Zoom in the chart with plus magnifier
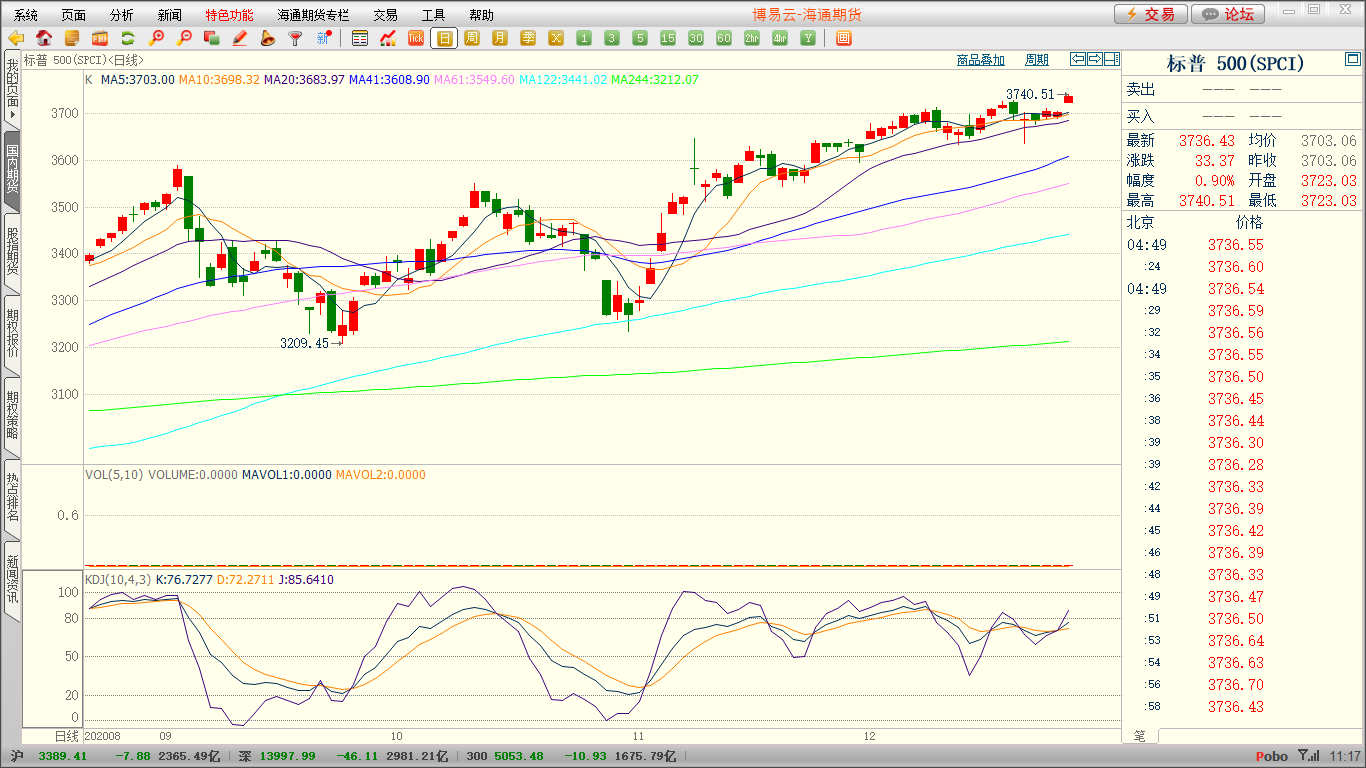The width and height of the screenshot is (1366, 768). (156, 38)
